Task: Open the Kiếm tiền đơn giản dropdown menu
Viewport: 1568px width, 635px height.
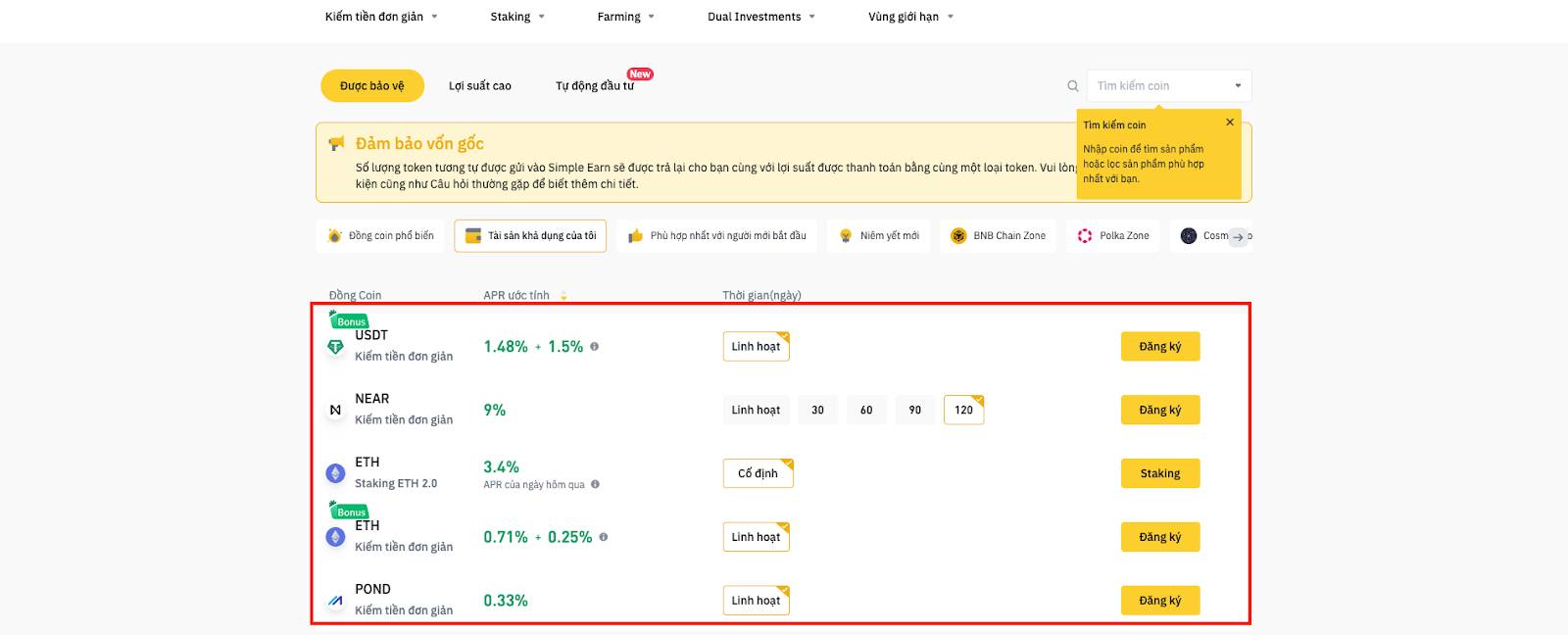Action: (381, 17)
